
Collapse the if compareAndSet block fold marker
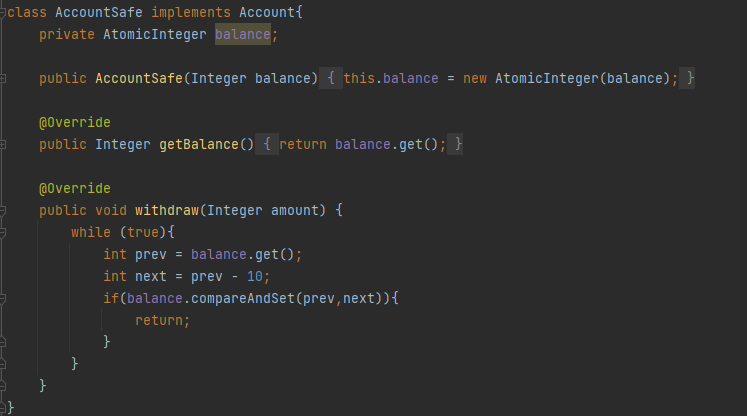pos(2,298)
